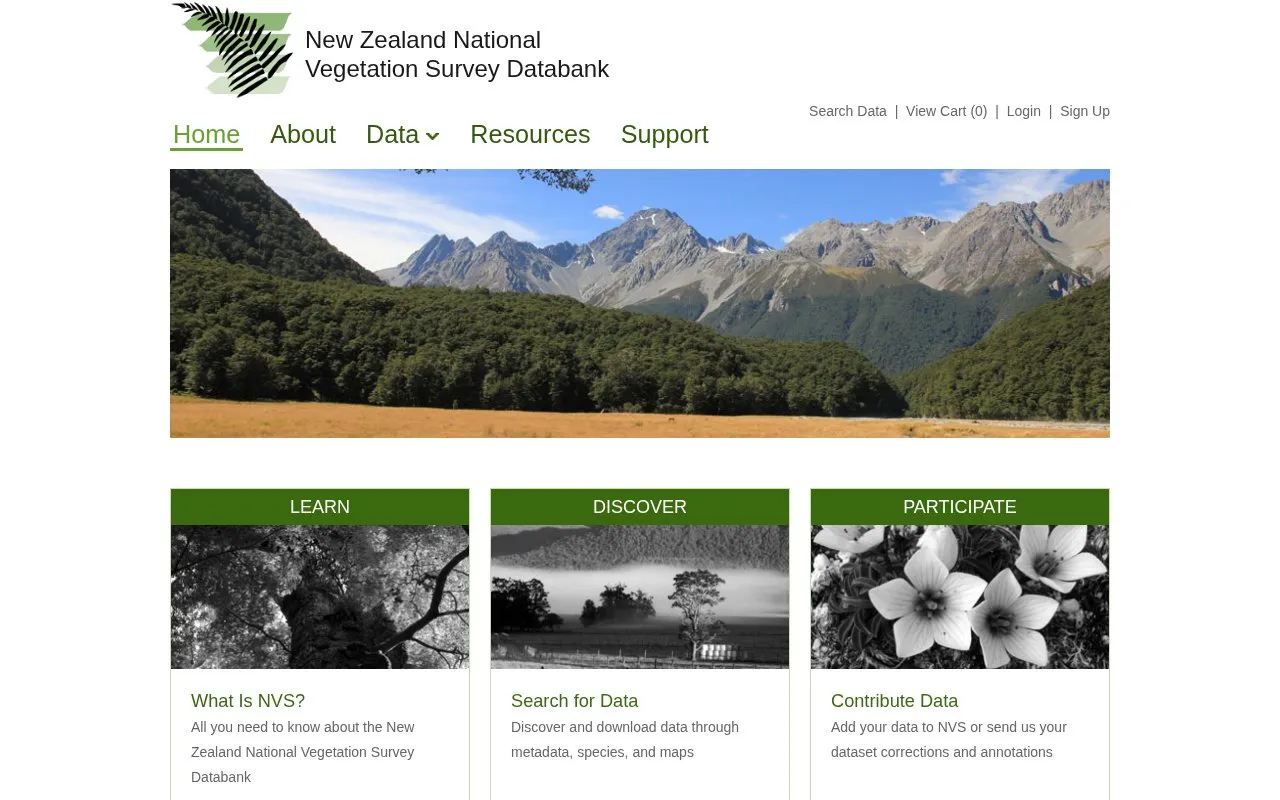Go to the About page
The width and height of the screenshot is (1280, 800).
coord(303,134)
